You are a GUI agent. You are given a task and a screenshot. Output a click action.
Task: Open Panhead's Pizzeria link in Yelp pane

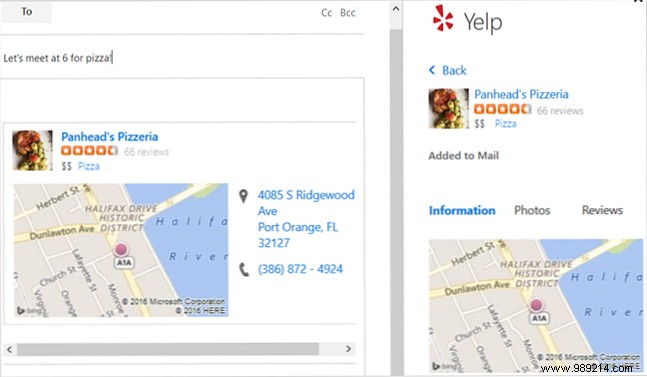point(521,94)
